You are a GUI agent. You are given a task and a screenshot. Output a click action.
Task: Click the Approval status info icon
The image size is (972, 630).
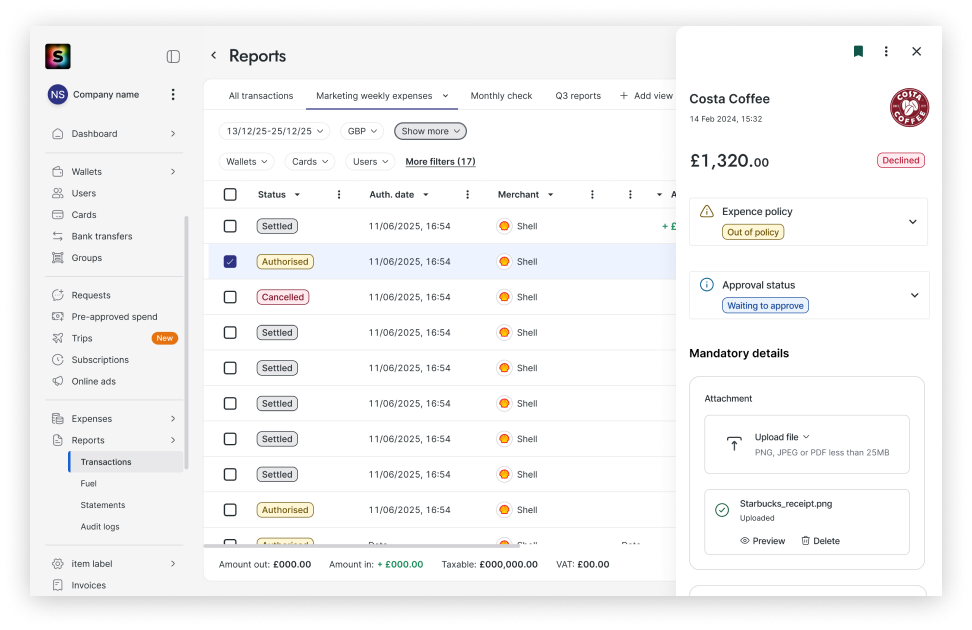click(x=707, y=285)
